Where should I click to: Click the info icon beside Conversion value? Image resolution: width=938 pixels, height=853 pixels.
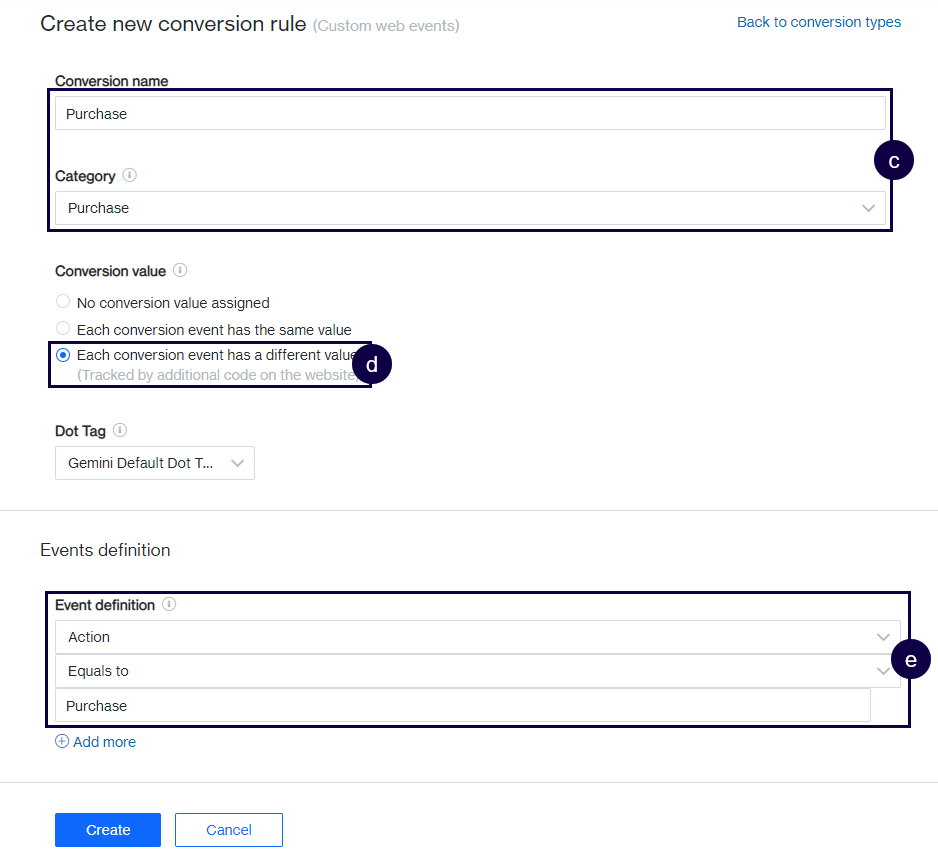tap(180, 270)
